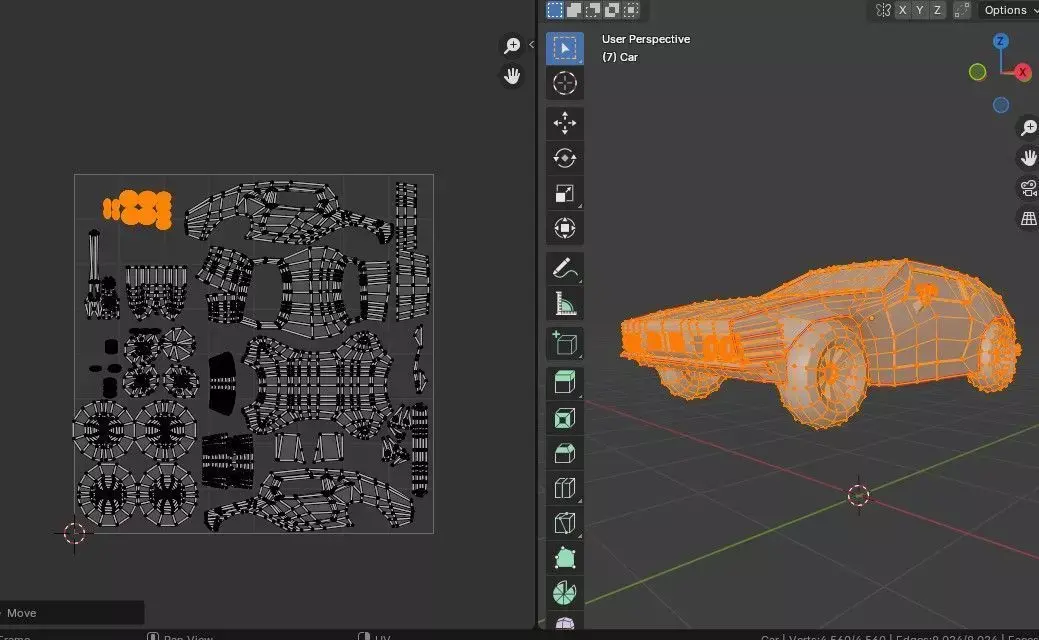The width and height of the screenshot is (1039, 640).
Task: Click the green Y axis gizmo ball
Action: (977, 72)
